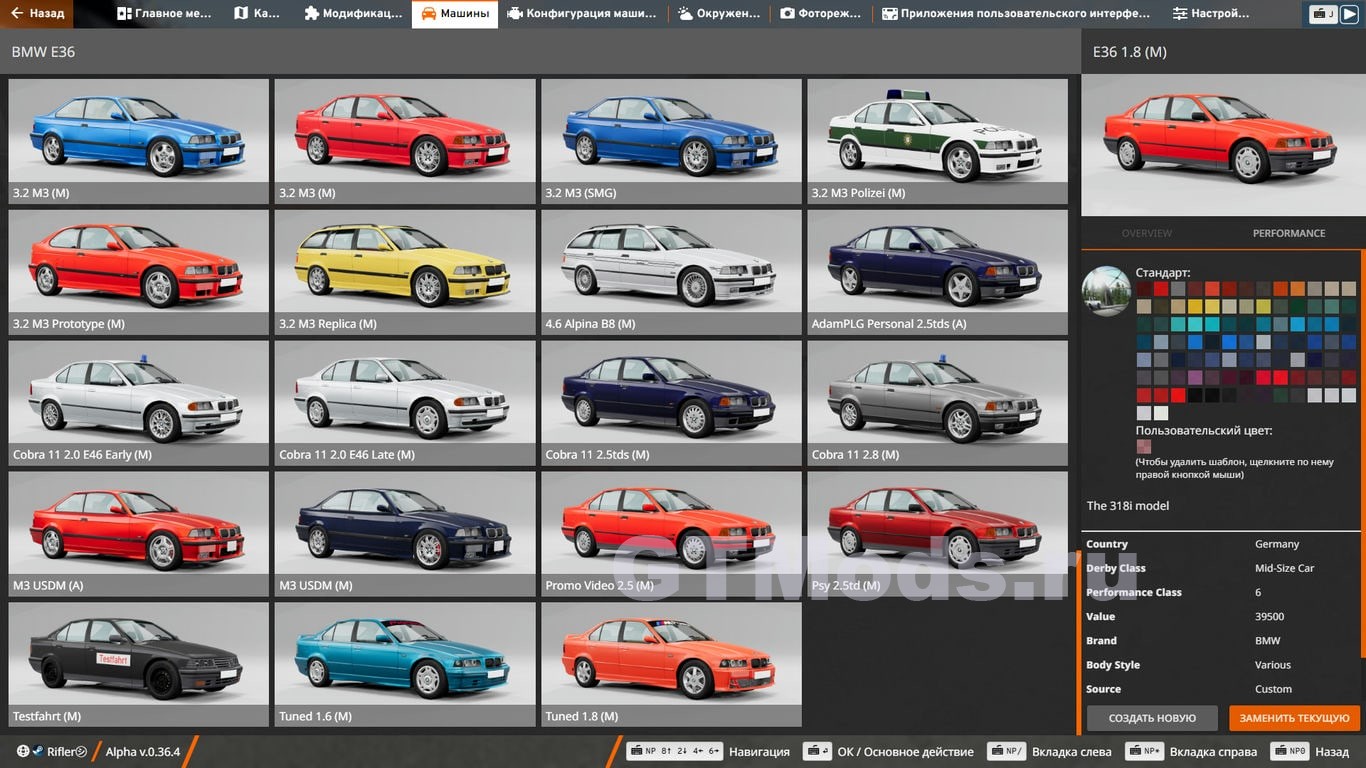Select Promo Video 2.5 (M) car
The height and width of the screenshot is (768, 1366).
671,534
